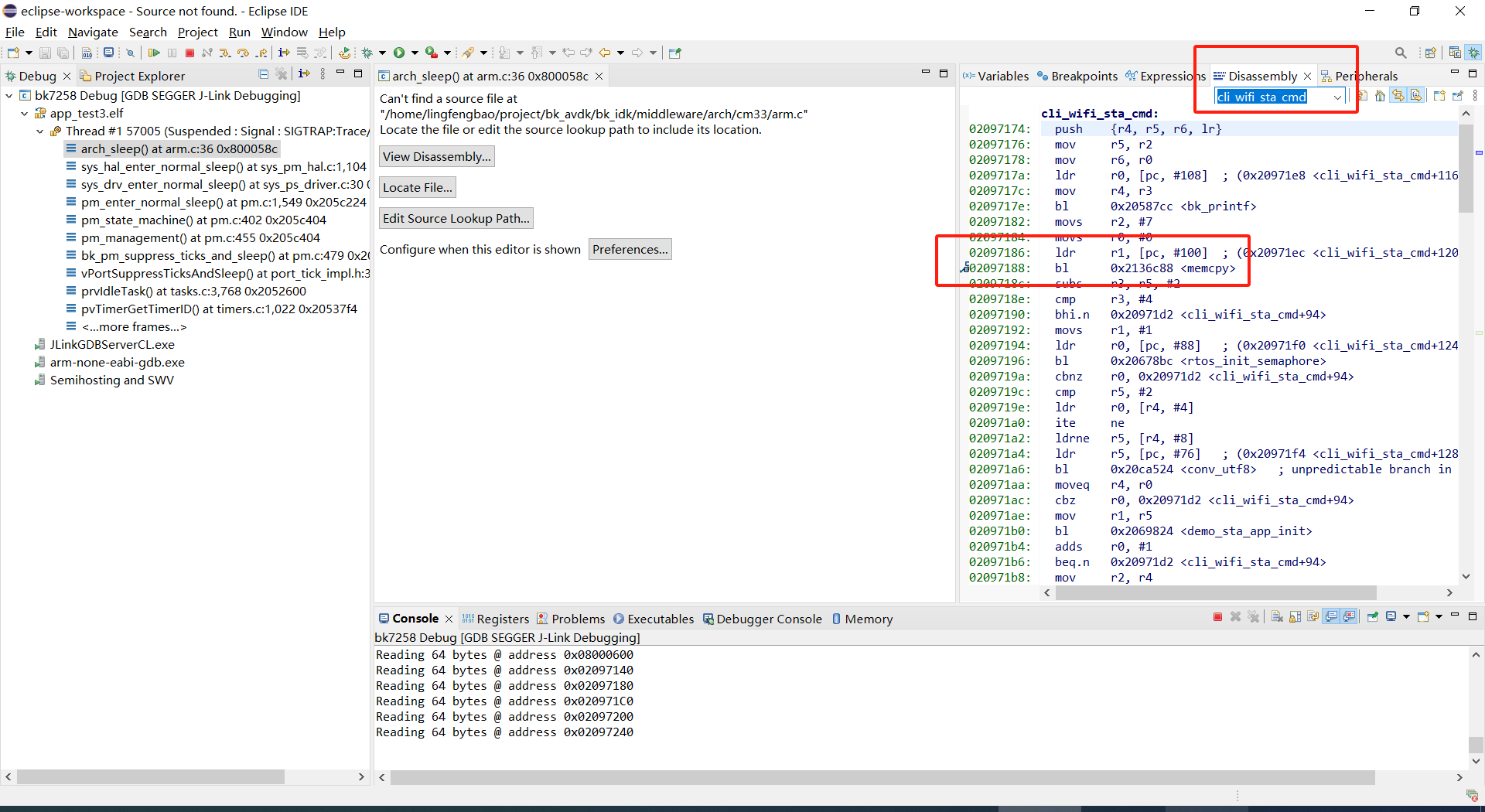The width and height of the screenshot is (1485, 812).
Task: Click the Disassembly horizontal scrollbar
Action: pos(1214,593)
